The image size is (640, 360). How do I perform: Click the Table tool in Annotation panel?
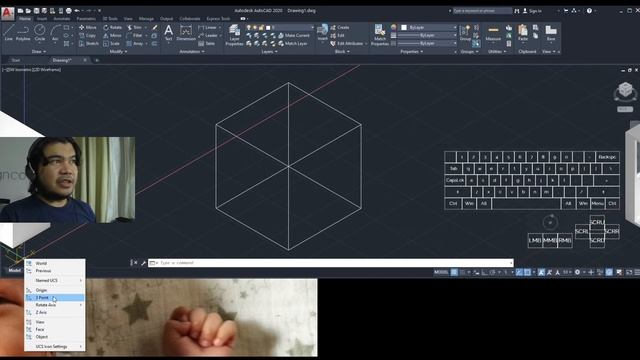coord(207,43)
